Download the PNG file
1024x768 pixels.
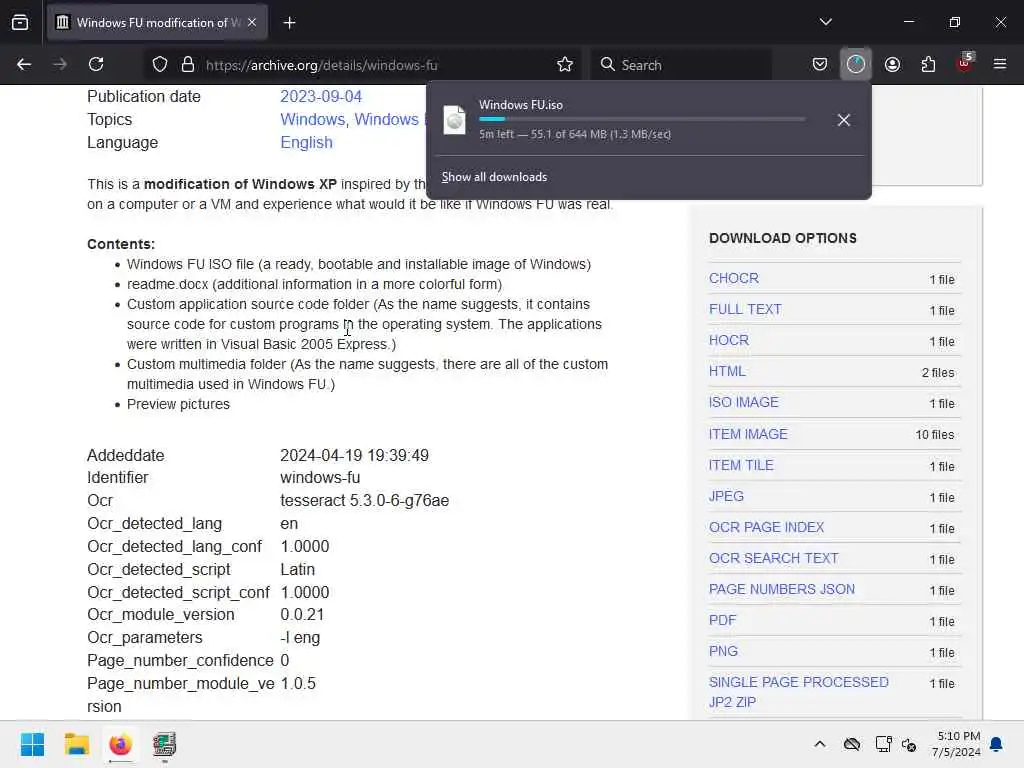click(723, 651)
